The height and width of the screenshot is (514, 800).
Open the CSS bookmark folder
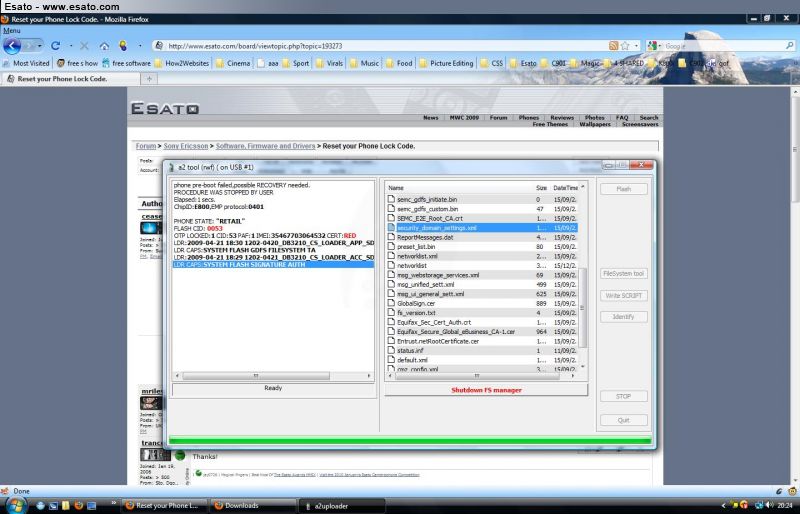pyautogui.click(x=492, y=63)
